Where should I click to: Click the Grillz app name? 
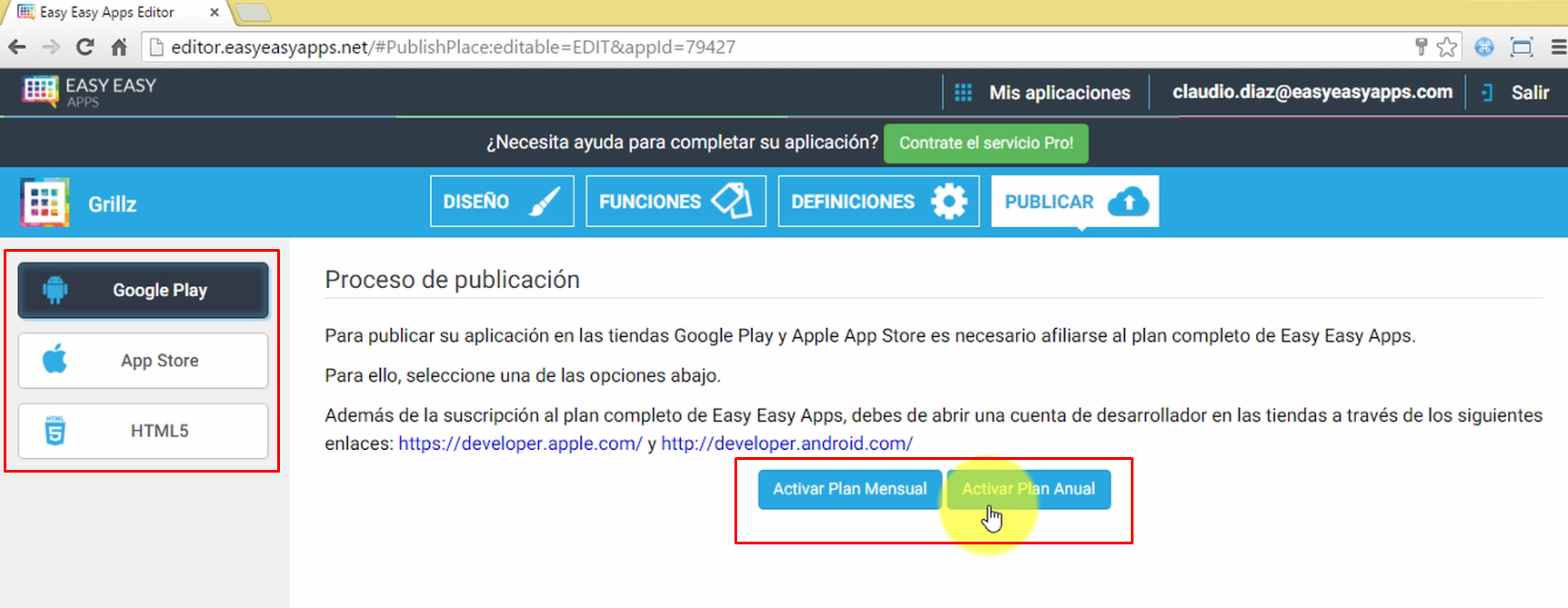pos(113,204)
